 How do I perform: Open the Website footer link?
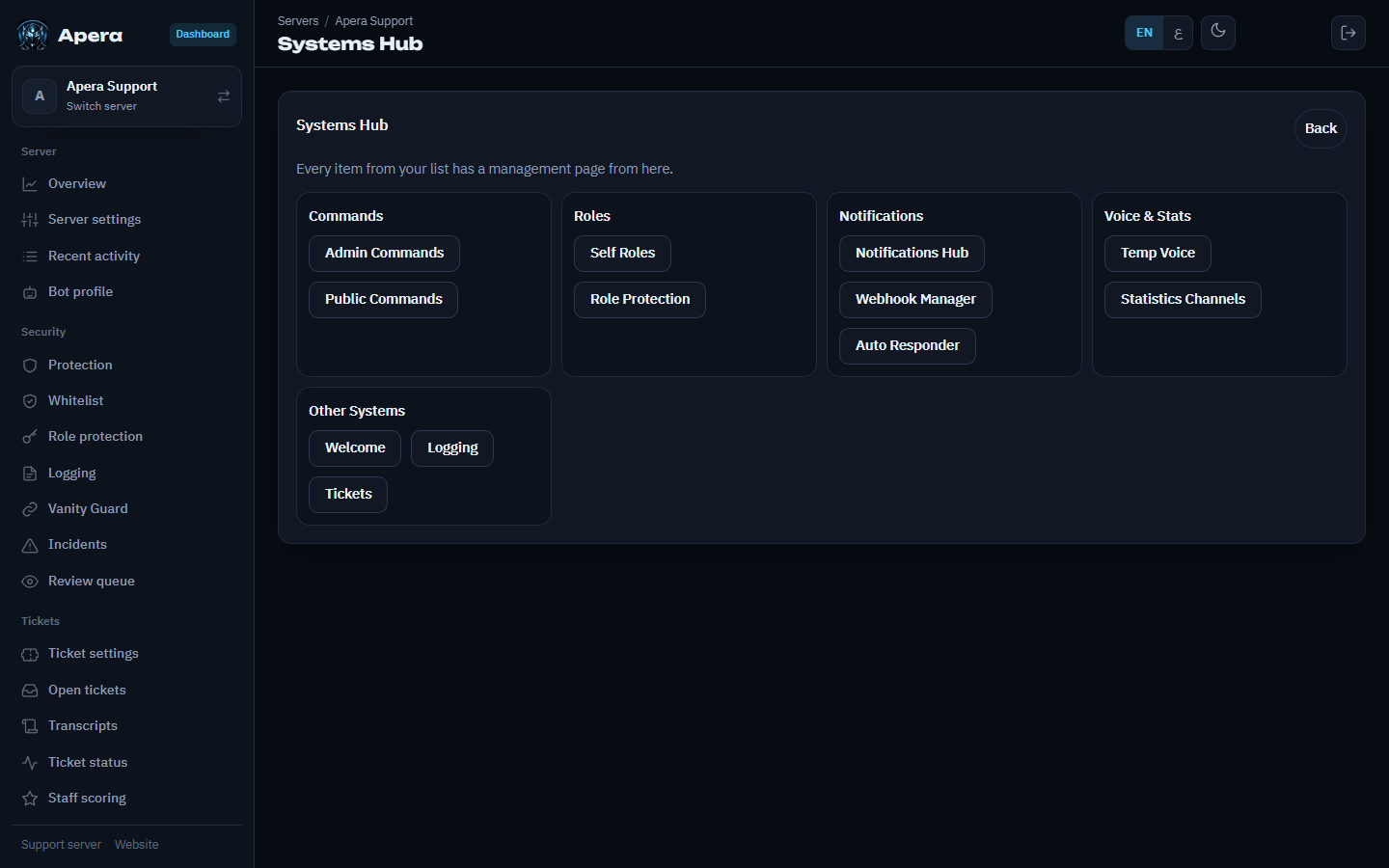136,845
